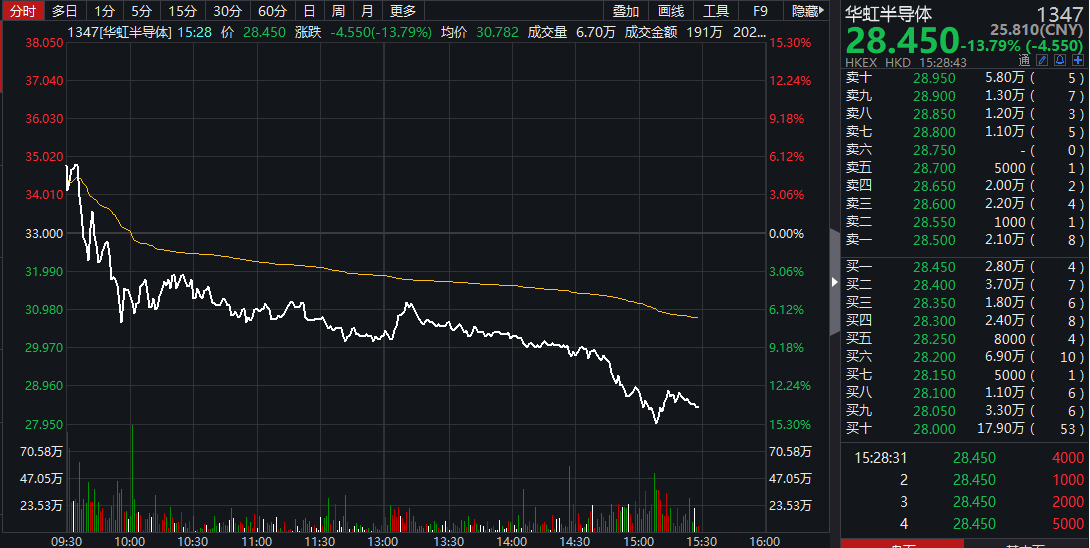Click the stock code 1347
The height and width of the screenshot is (548, 1090).
pos(1059,15)
